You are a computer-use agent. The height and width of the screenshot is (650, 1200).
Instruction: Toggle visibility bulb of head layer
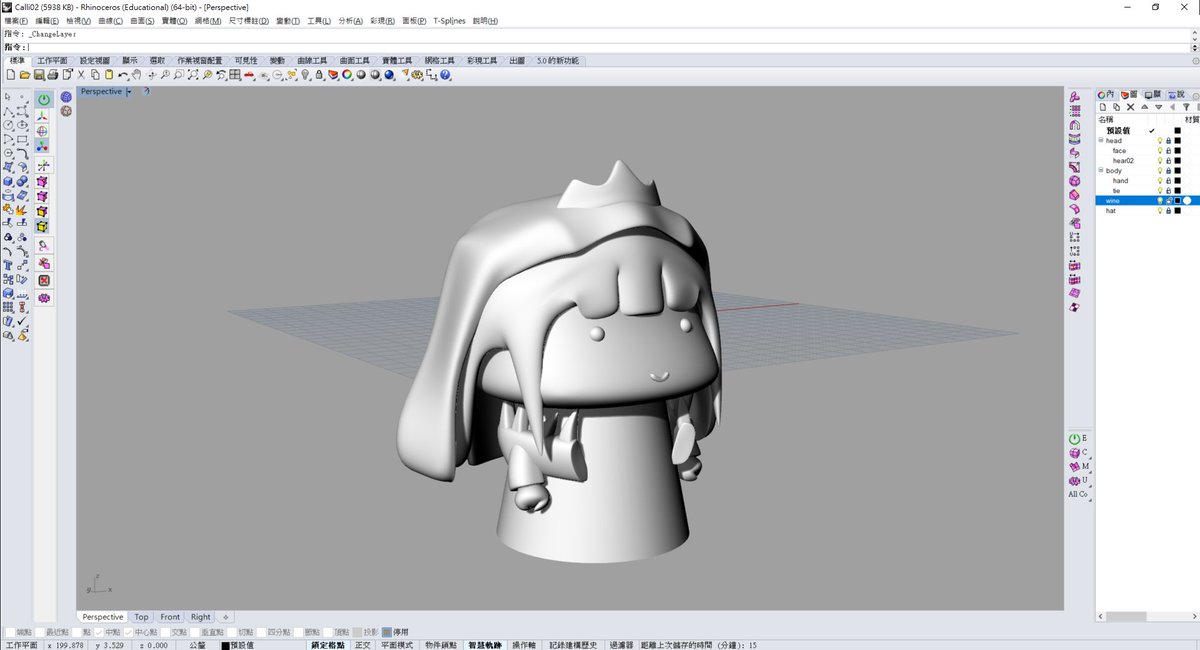(1160, 140)
